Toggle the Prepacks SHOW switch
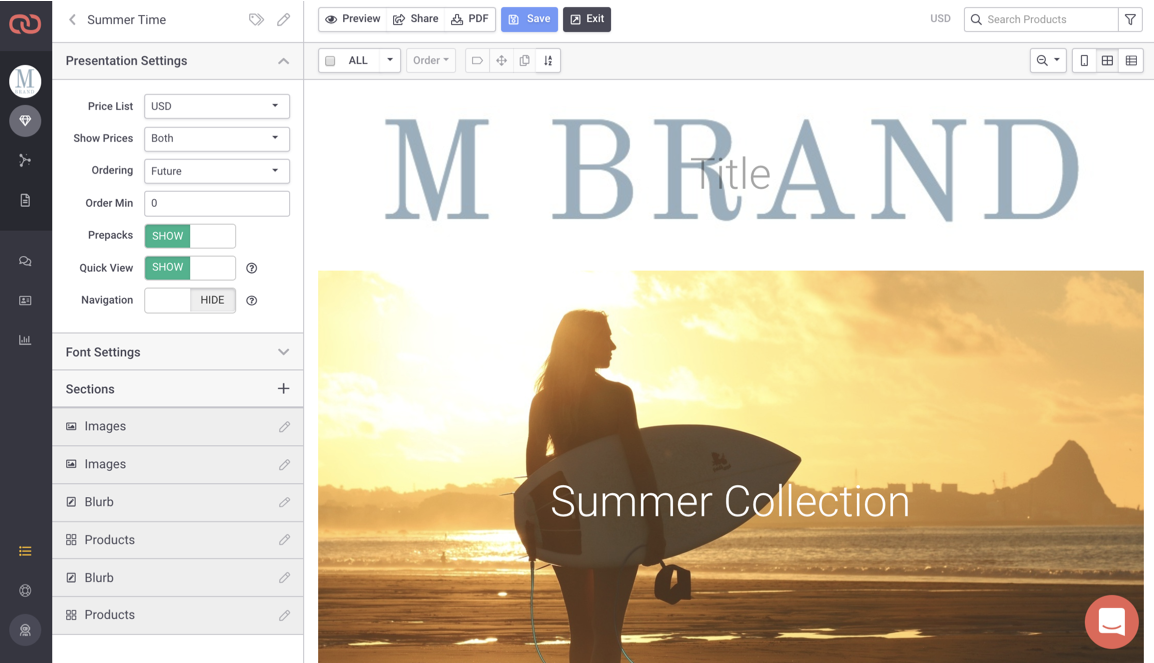 [x=190, y=236]
